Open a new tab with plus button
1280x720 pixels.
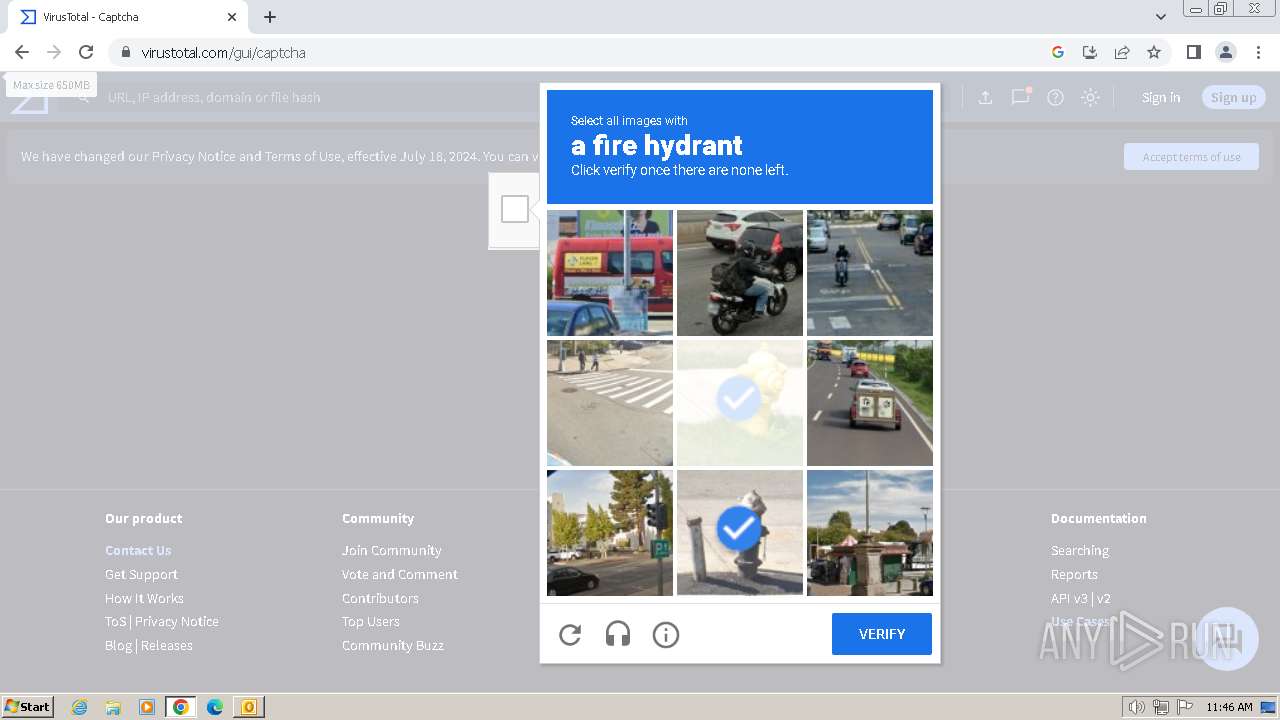[x=270, y=17]
